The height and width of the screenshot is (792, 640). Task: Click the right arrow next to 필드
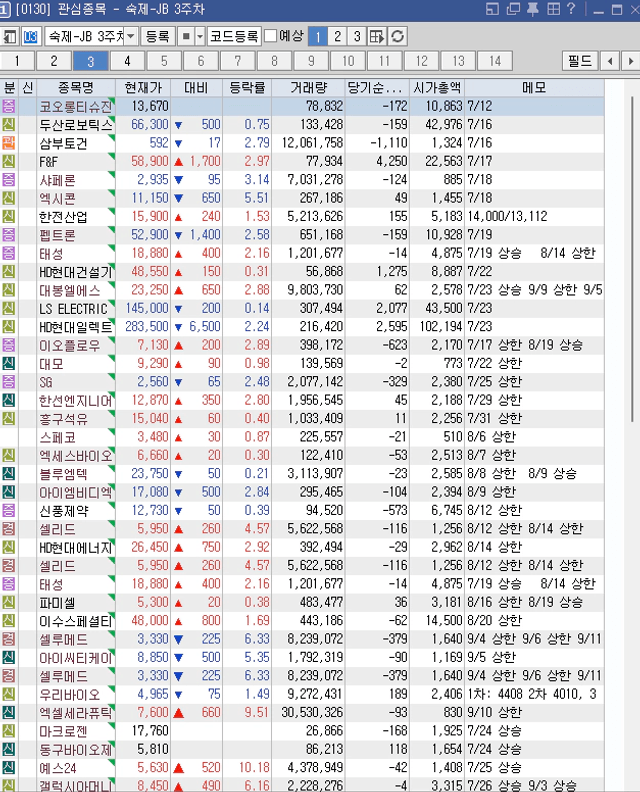(x=631, y=61)
